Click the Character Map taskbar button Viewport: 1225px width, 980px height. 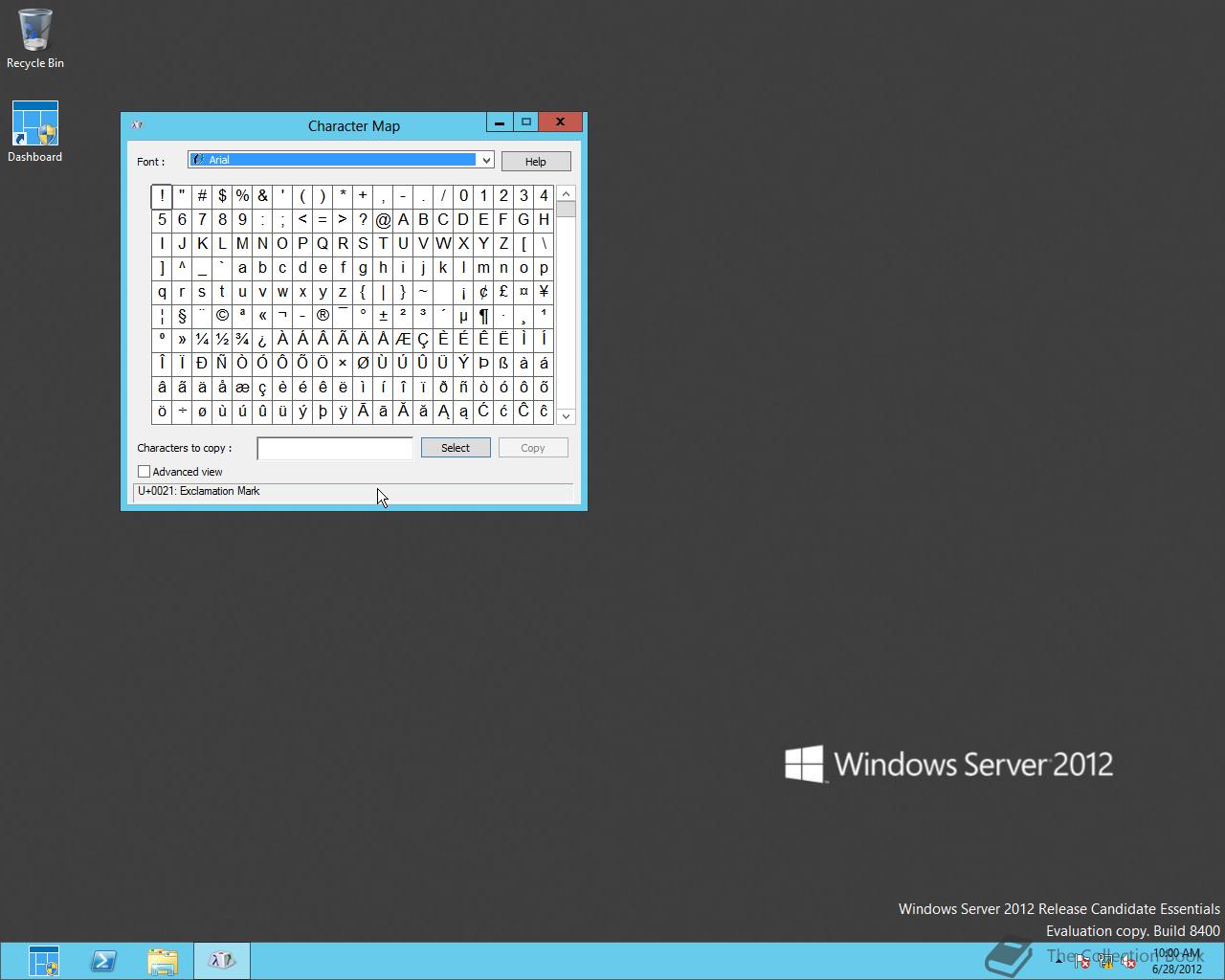coord(222,961)
